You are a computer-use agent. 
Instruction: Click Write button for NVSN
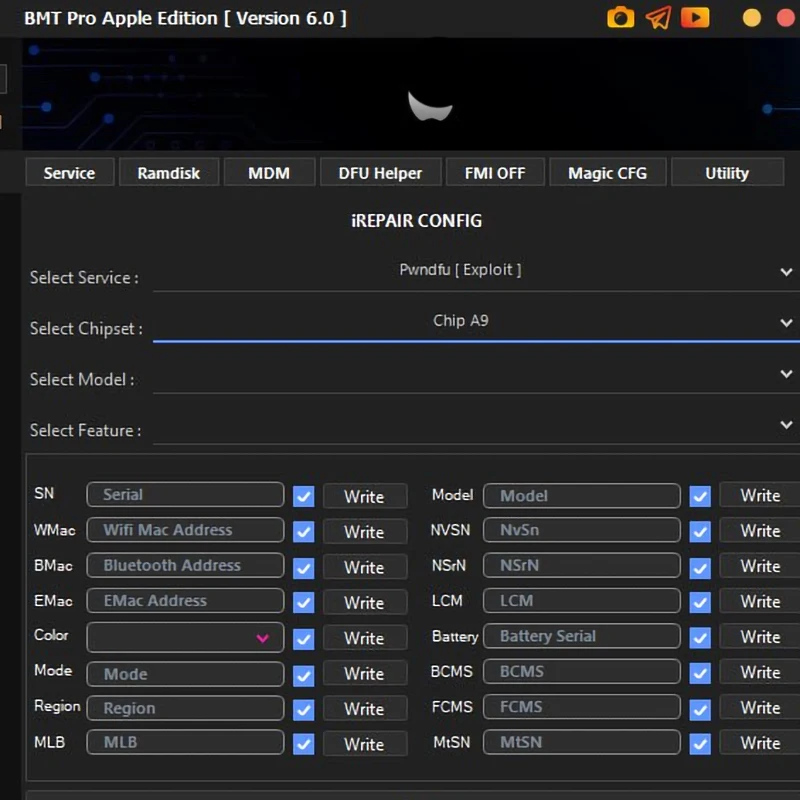(x=760, y=531)
